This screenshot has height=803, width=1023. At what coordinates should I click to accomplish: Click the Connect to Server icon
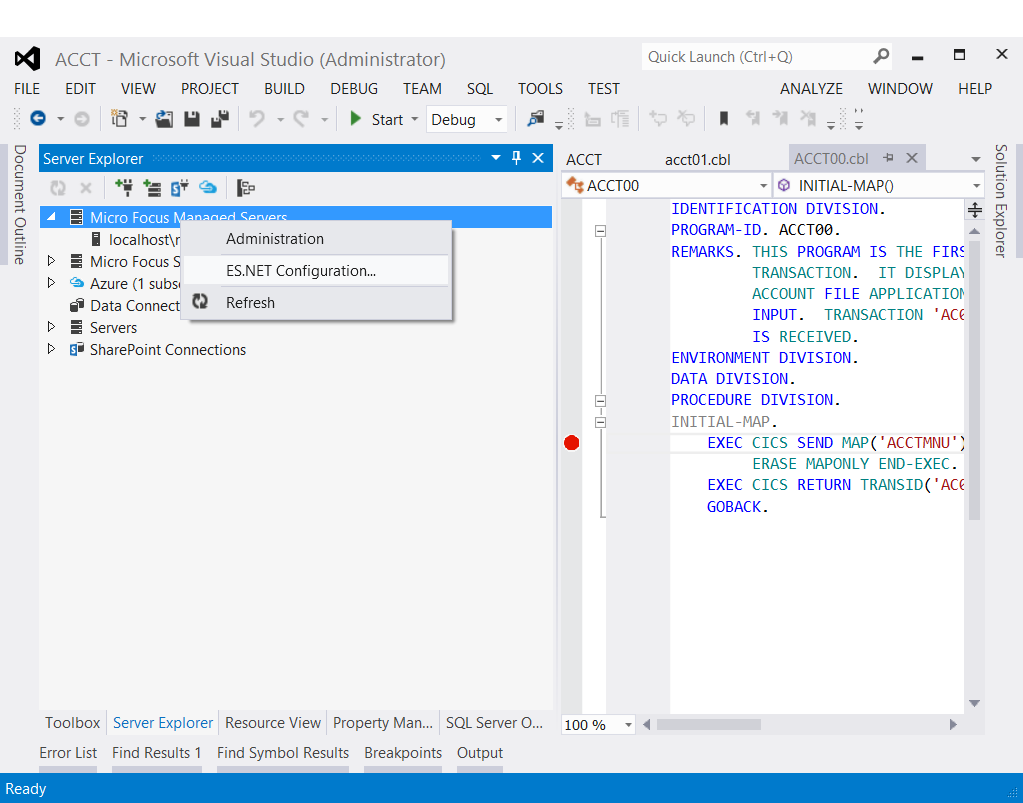[152, 187]
